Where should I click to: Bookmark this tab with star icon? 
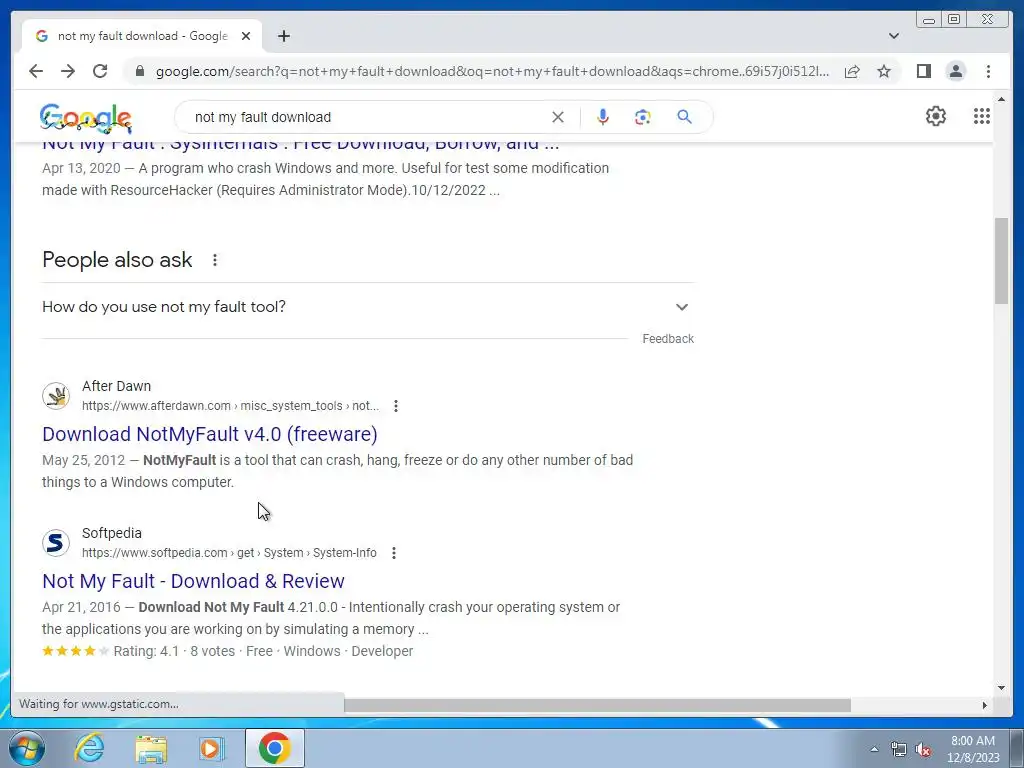pos(884,71)
